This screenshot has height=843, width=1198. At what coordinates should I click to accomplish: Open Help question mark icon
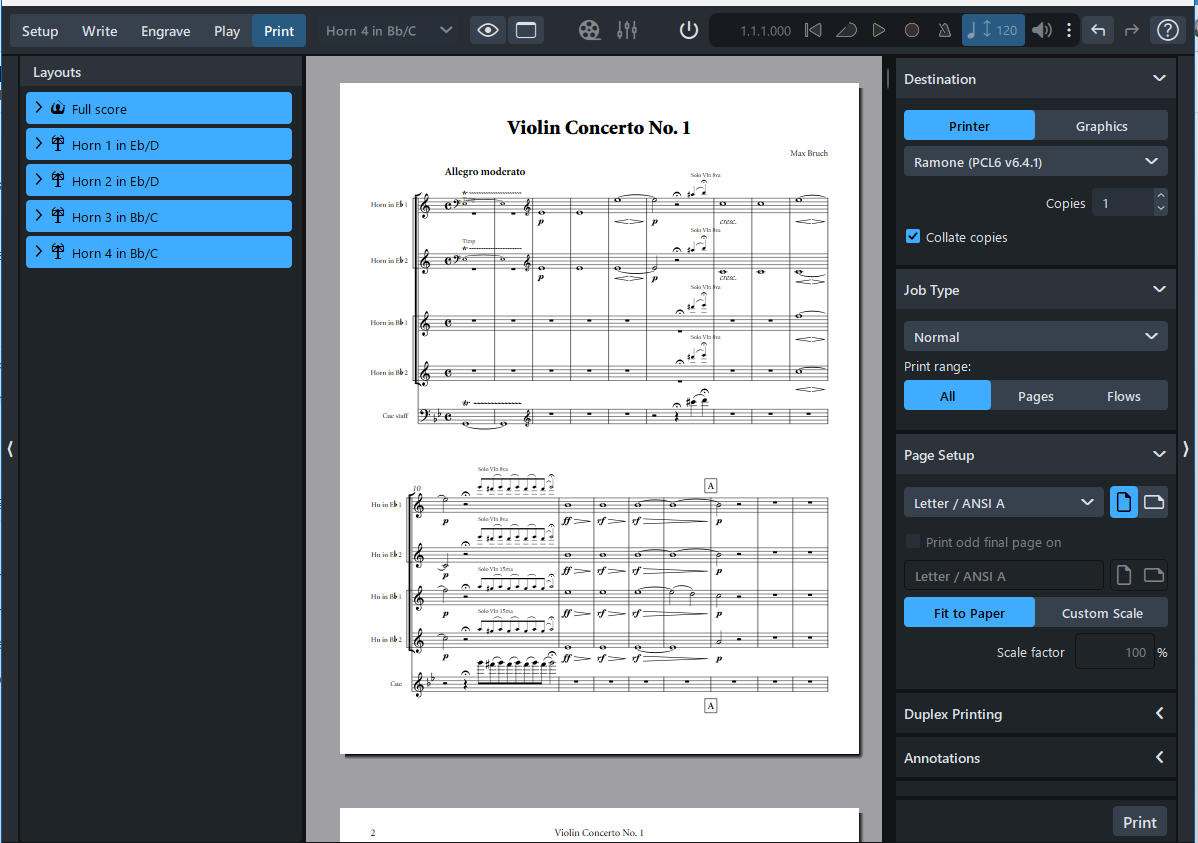[x=1167, y=31]
